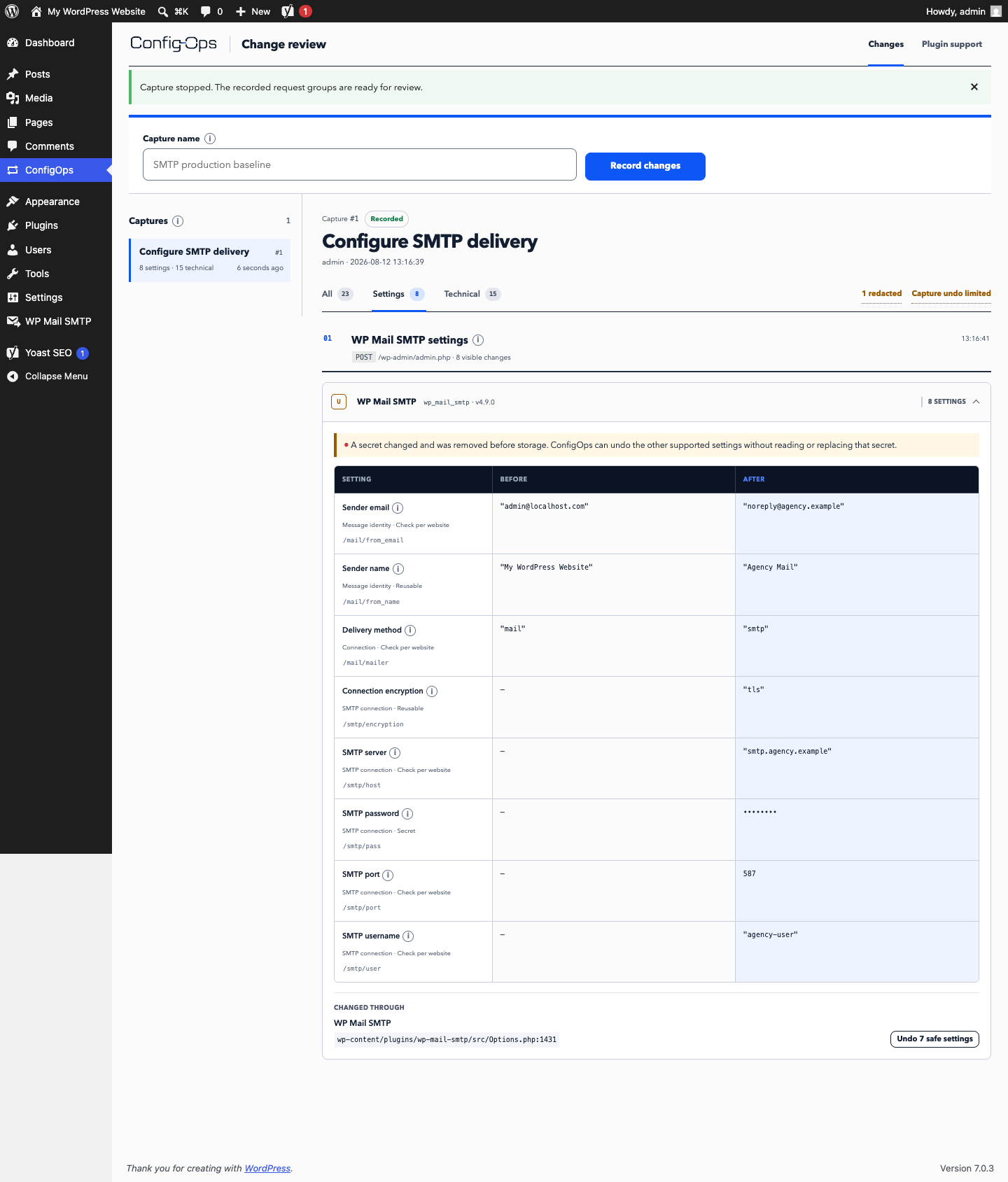
Task: Switch to the Technical 15 tab
Action: tap(472, 294)
